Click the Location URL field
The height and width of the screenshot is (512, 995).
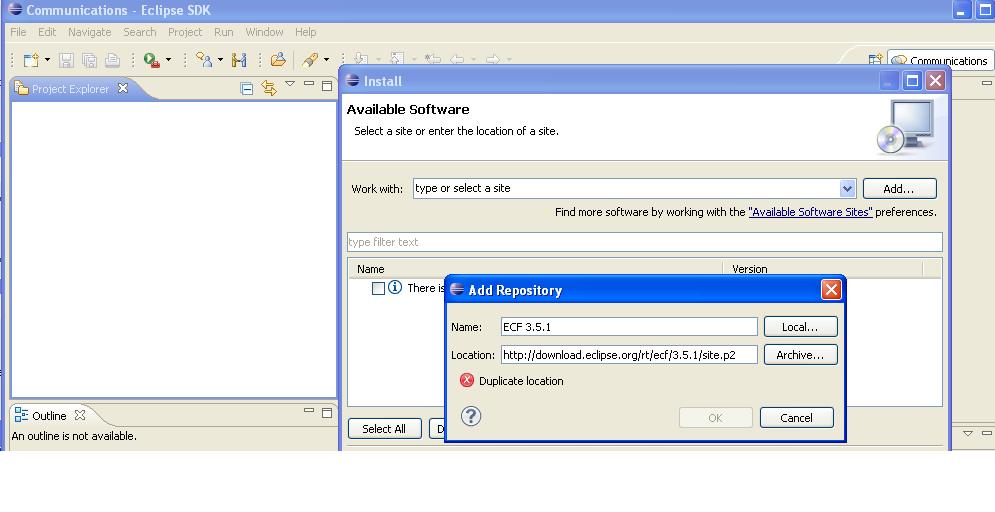tap(629, 355)
